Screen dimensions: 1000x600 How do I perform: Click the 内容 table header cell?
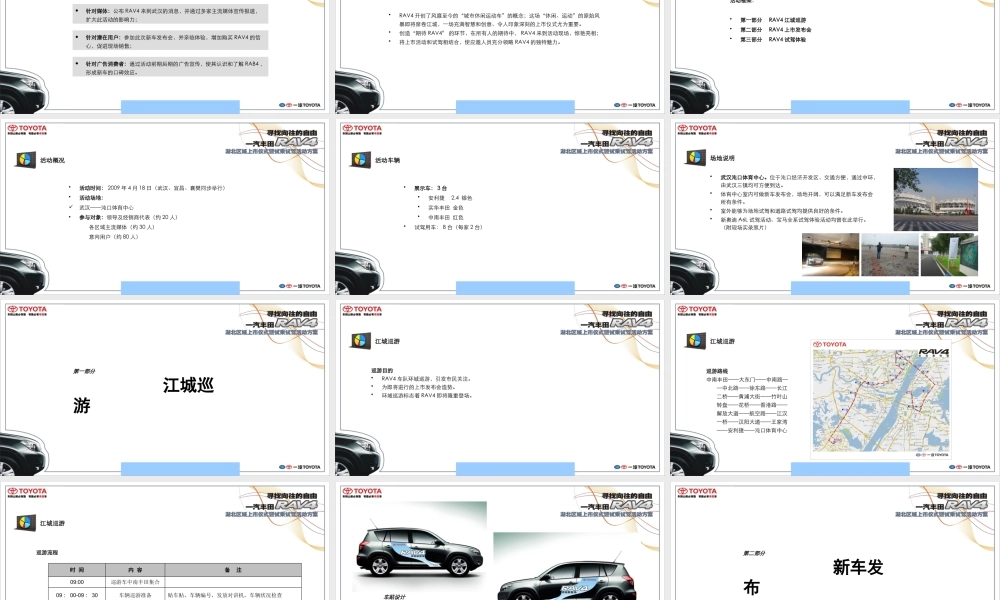tap(135, 569)
